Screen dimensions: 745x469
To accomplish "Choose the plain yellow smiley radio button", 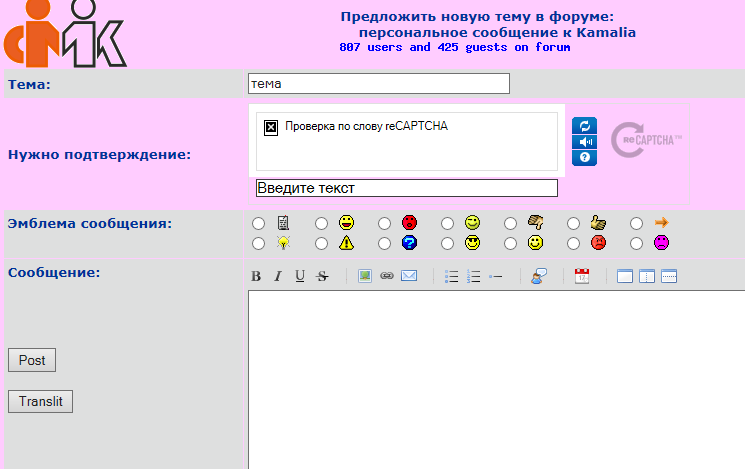I will click(x=510, y=244).
